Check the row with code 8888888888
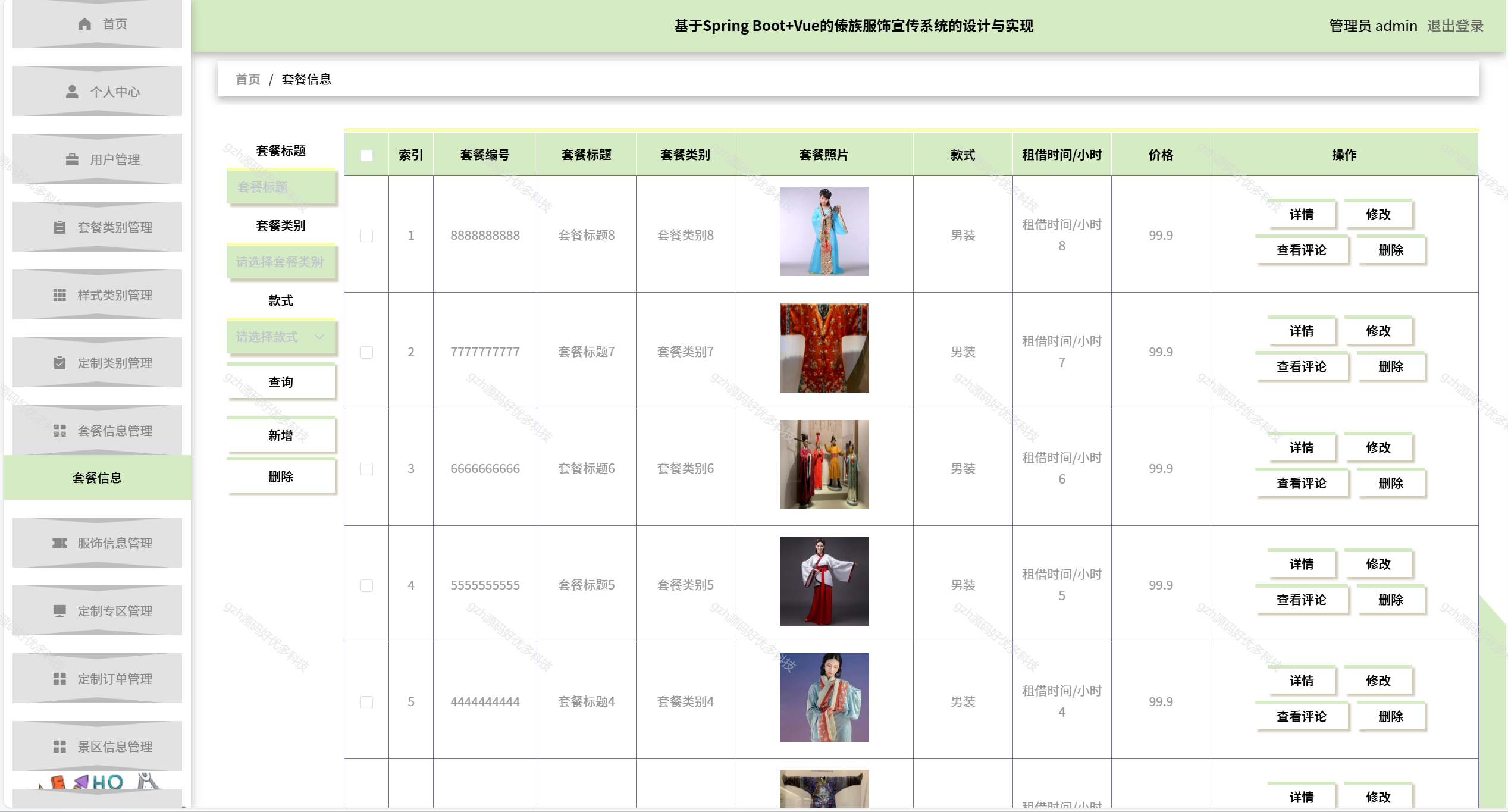Viewport: 1508px width, 812px height. pyautogui.click(x=366, y=236)
